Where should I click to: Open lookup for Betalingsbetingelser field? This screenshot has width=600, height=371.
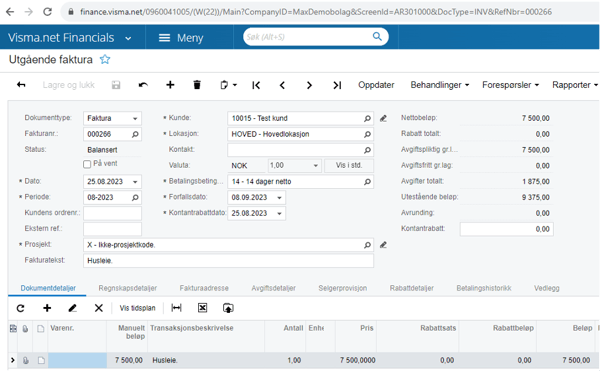[x=367, y=182]
